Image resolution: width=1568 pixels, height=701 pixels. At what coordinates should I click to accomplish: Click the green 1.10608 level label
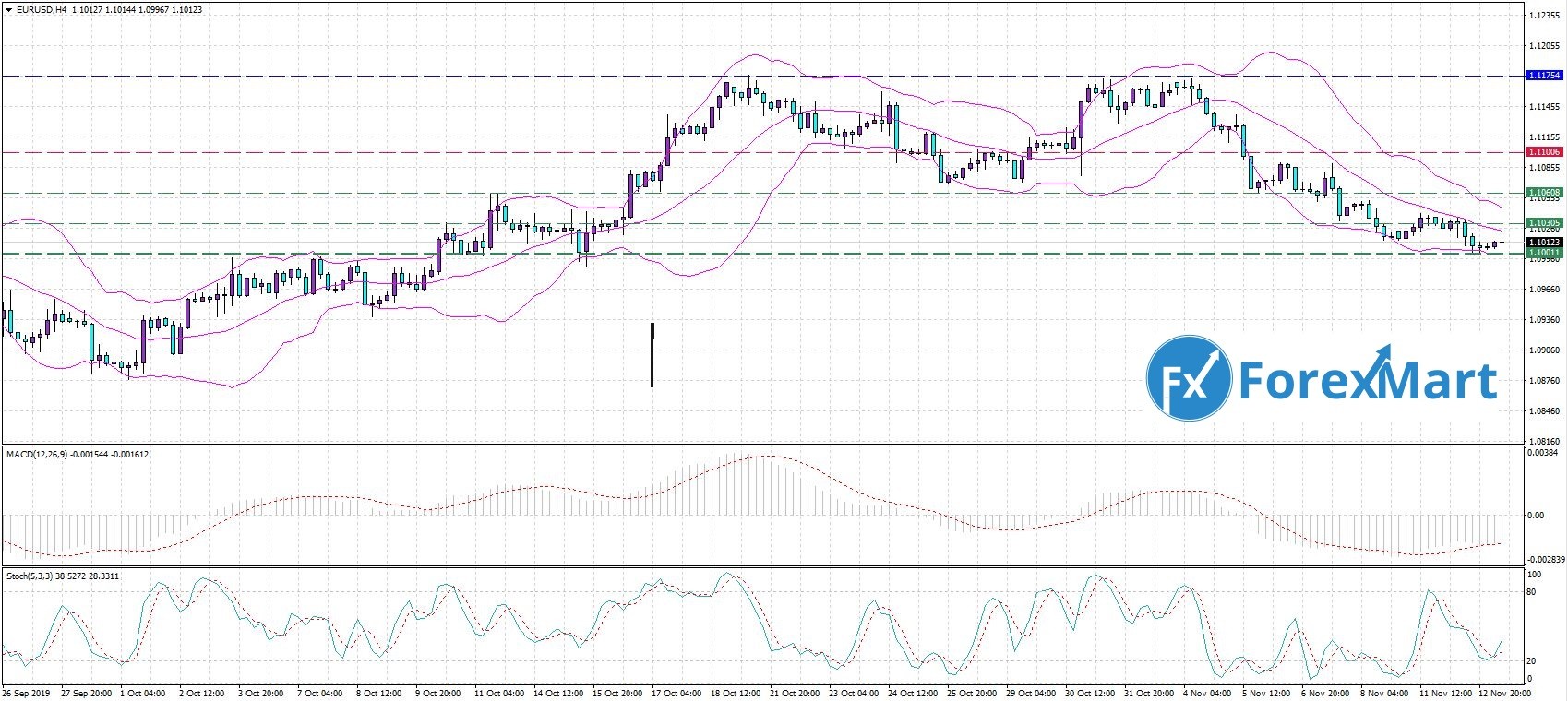1544,193
